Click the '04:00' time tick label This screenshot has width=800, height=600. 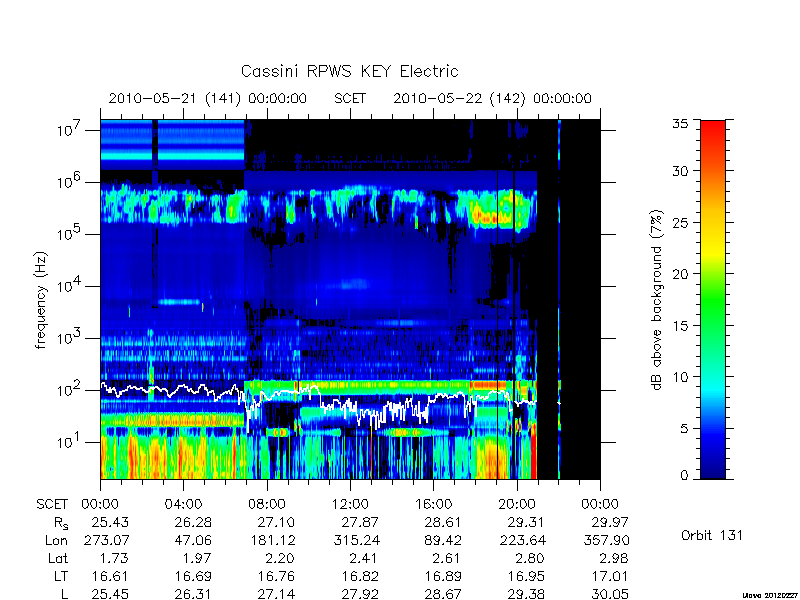[183, 505]
